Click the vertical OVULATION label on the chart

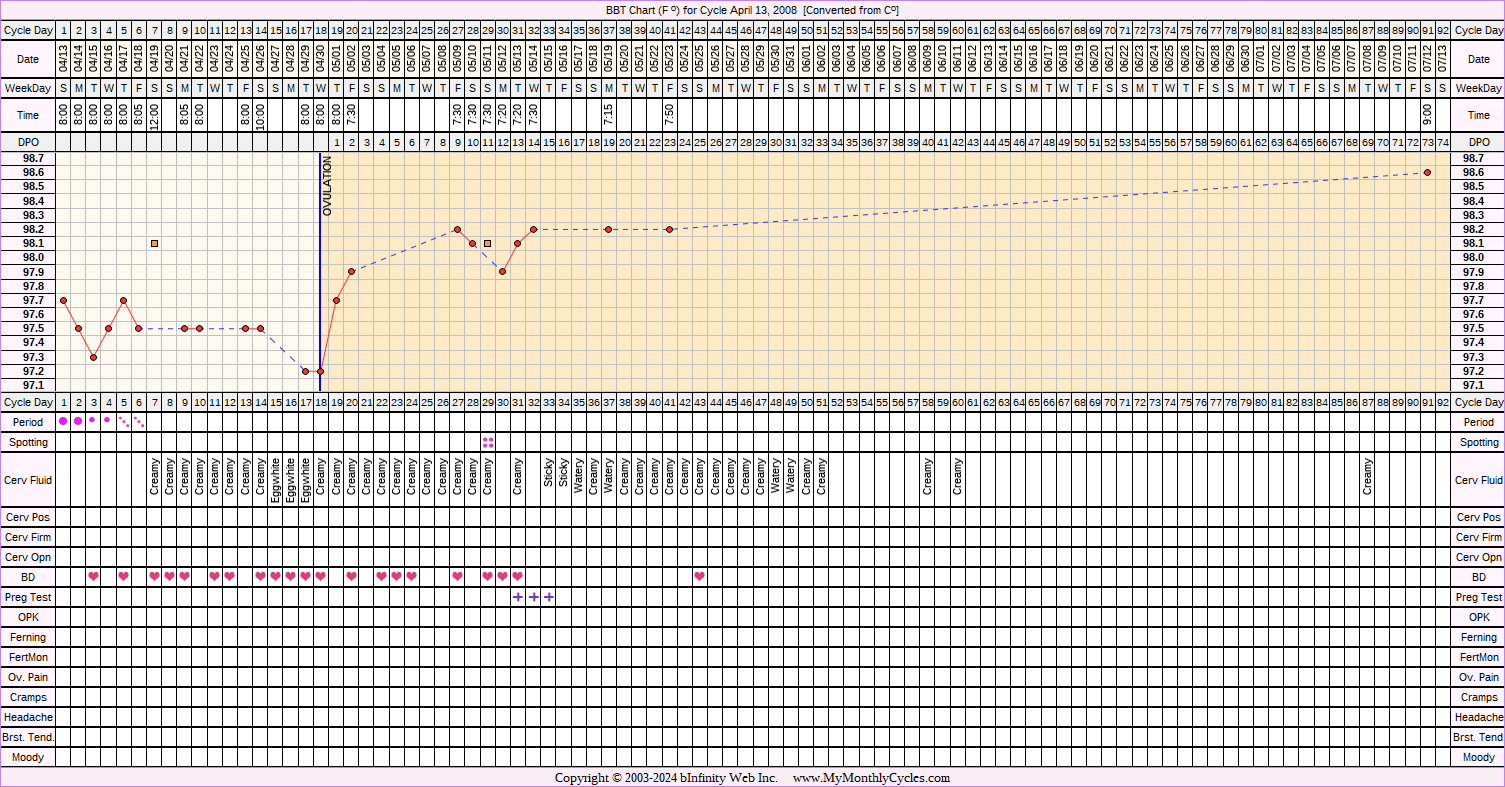(327, 186)
